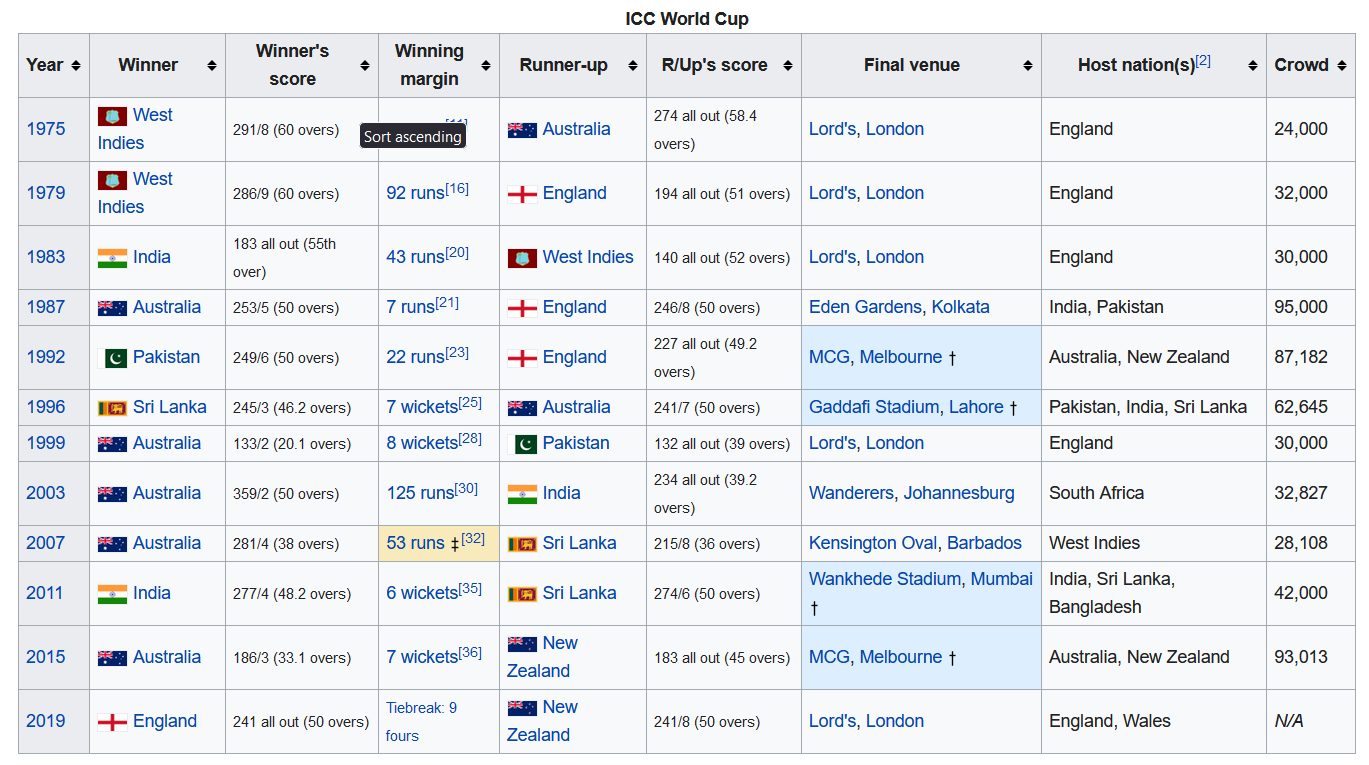Open London link in 2019 row

click(x=895, y=721)
